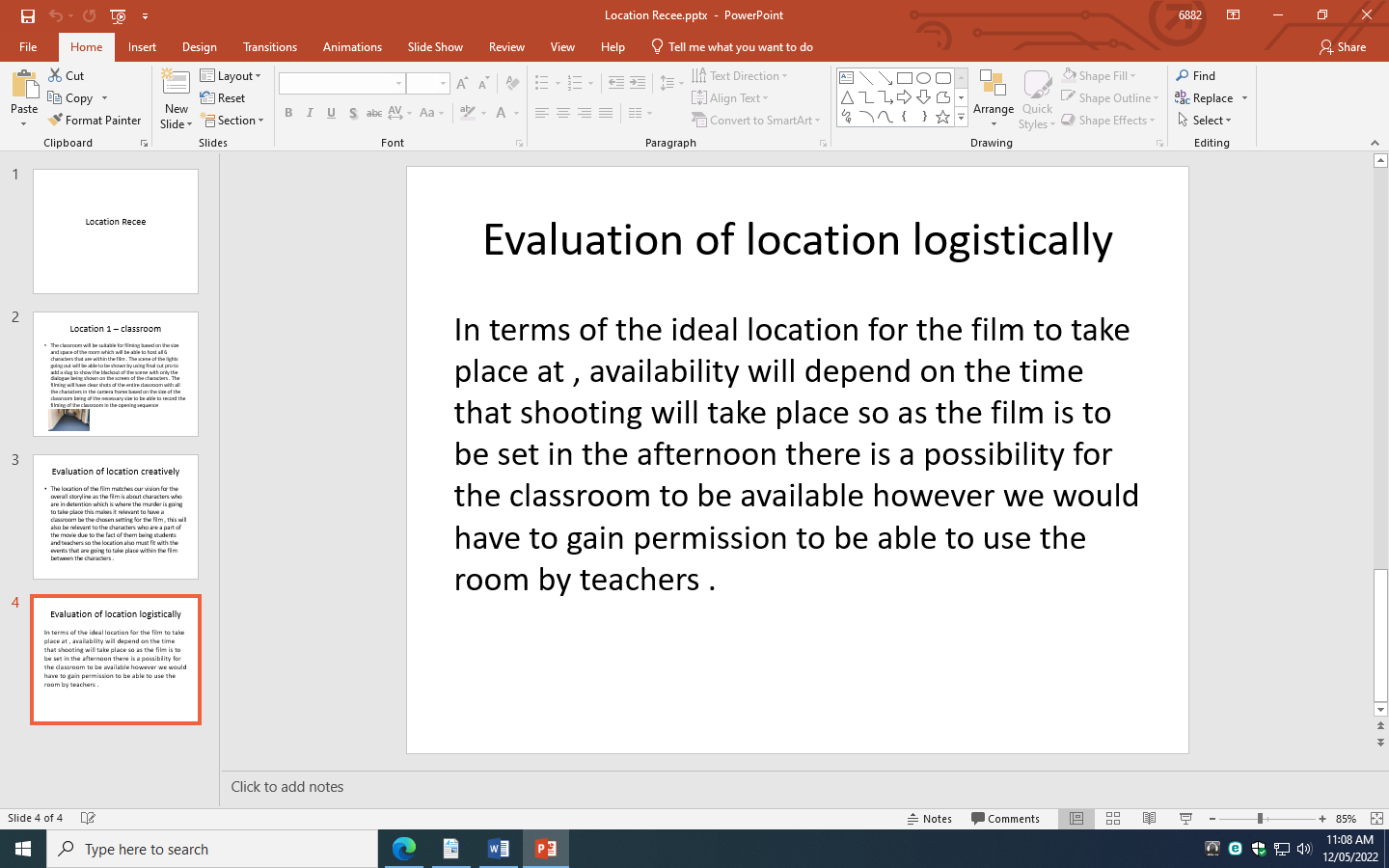
Task: Open Word from the taskbar
Action: click(x=498, y=849)
